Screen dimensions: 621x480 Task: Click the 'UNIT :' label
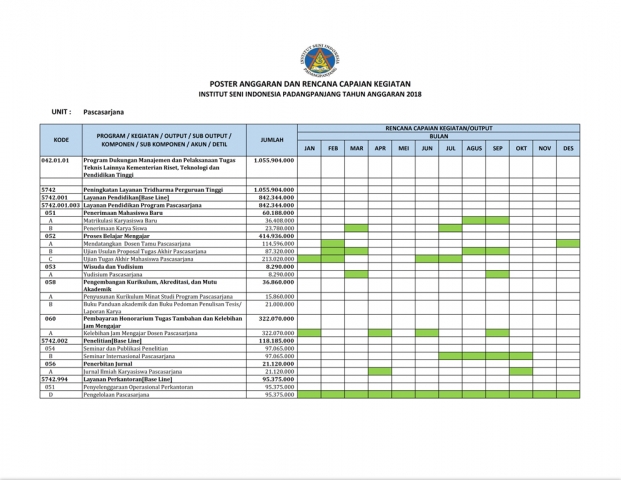tap(61, 112)
